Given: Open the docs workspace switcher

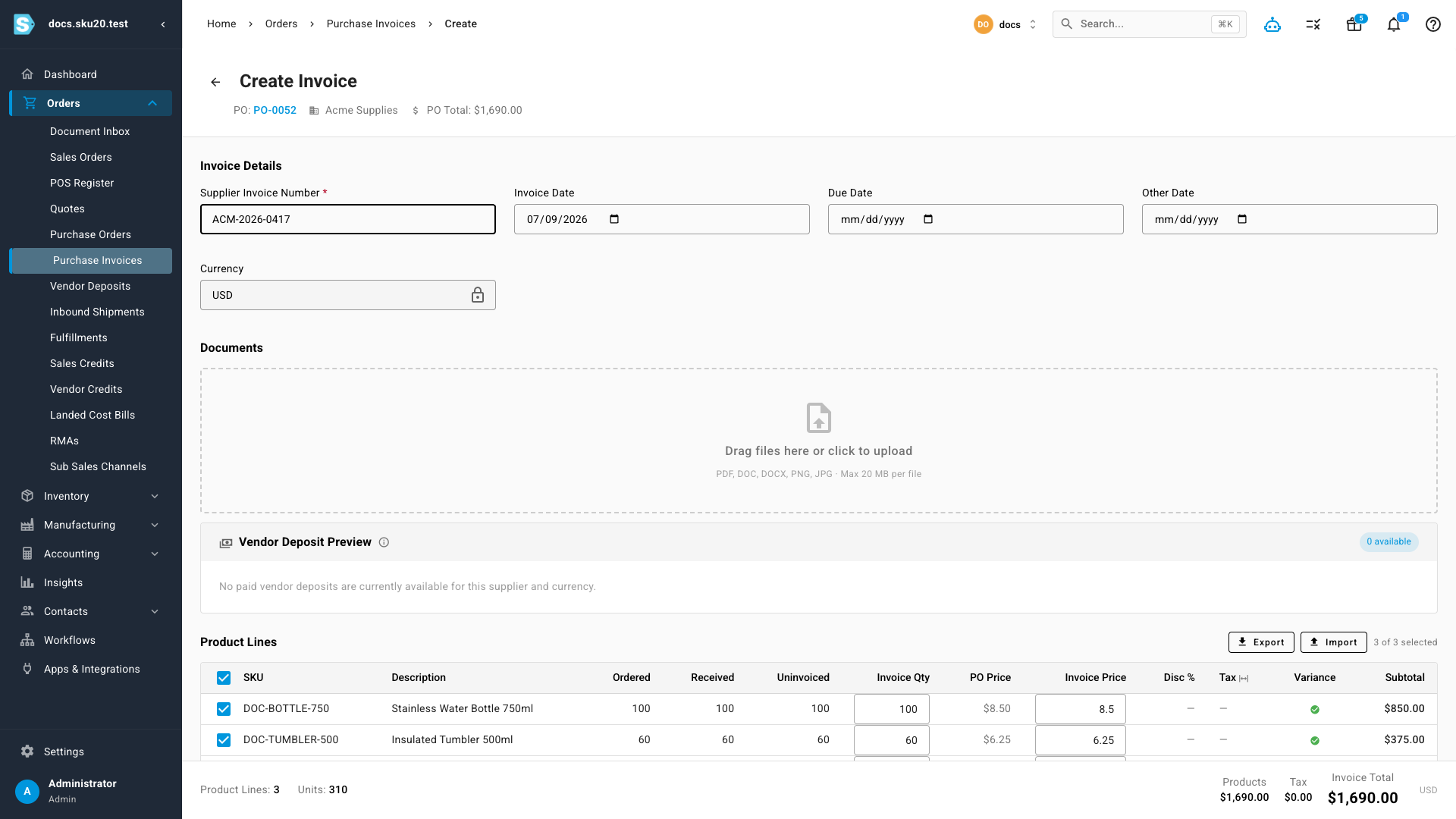Looking at the screenshot, I should coord(1006,24).
